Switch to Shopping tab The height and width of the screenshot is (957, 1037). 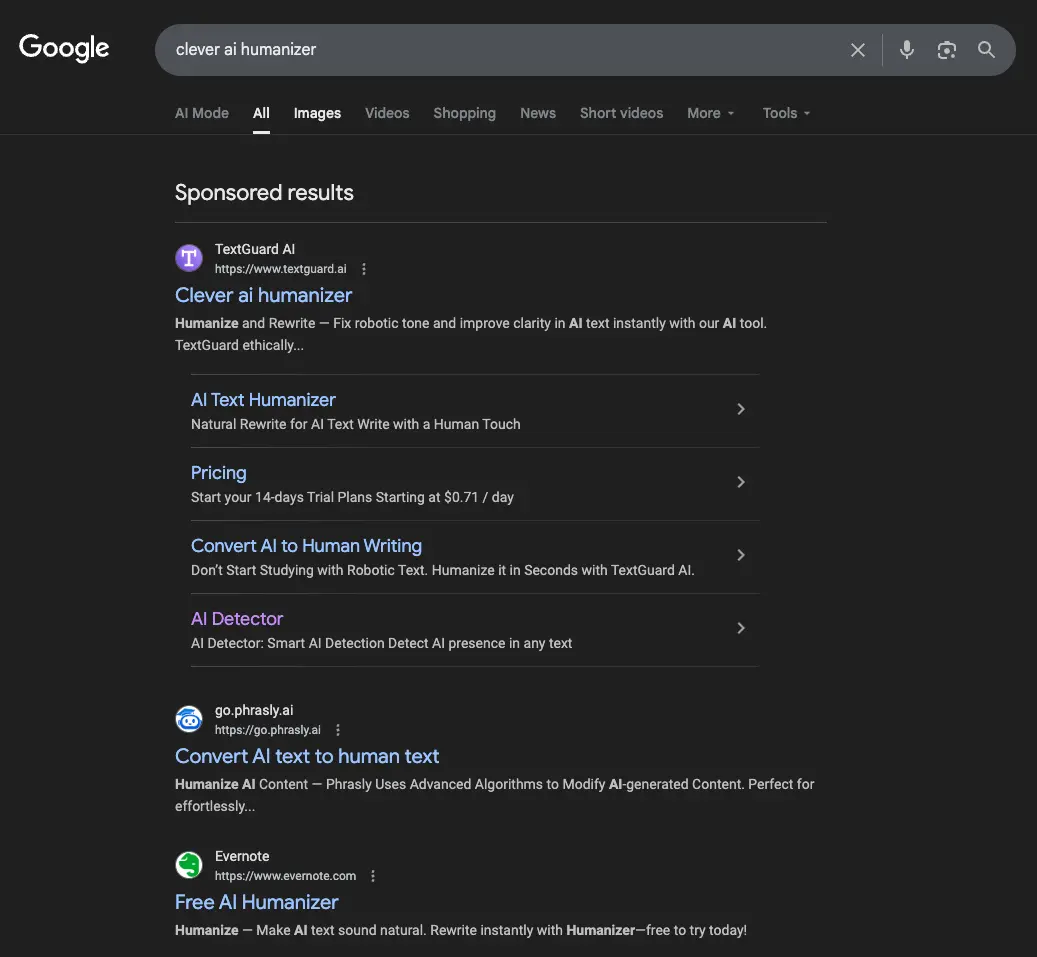click(x=464, y=113)
